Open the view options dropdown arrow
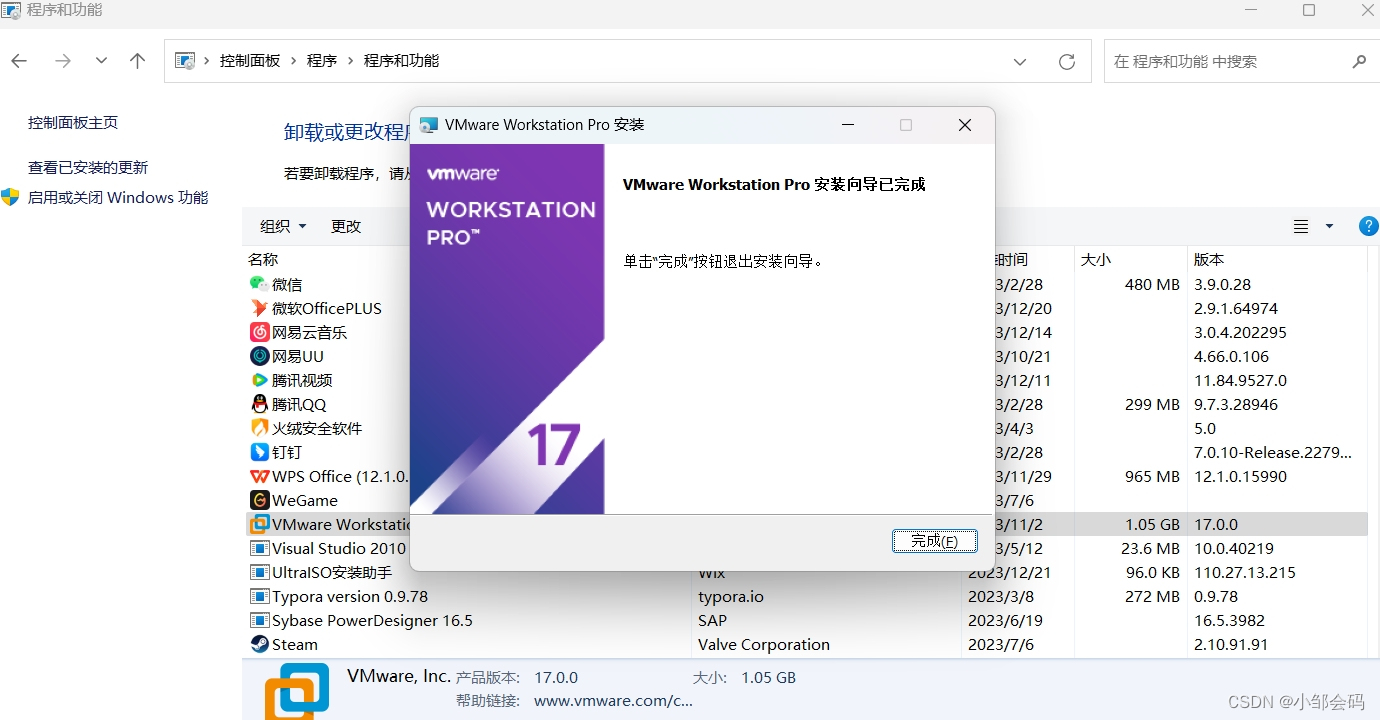Screen dimensions: 1380x720 (x=1329, y=227)
